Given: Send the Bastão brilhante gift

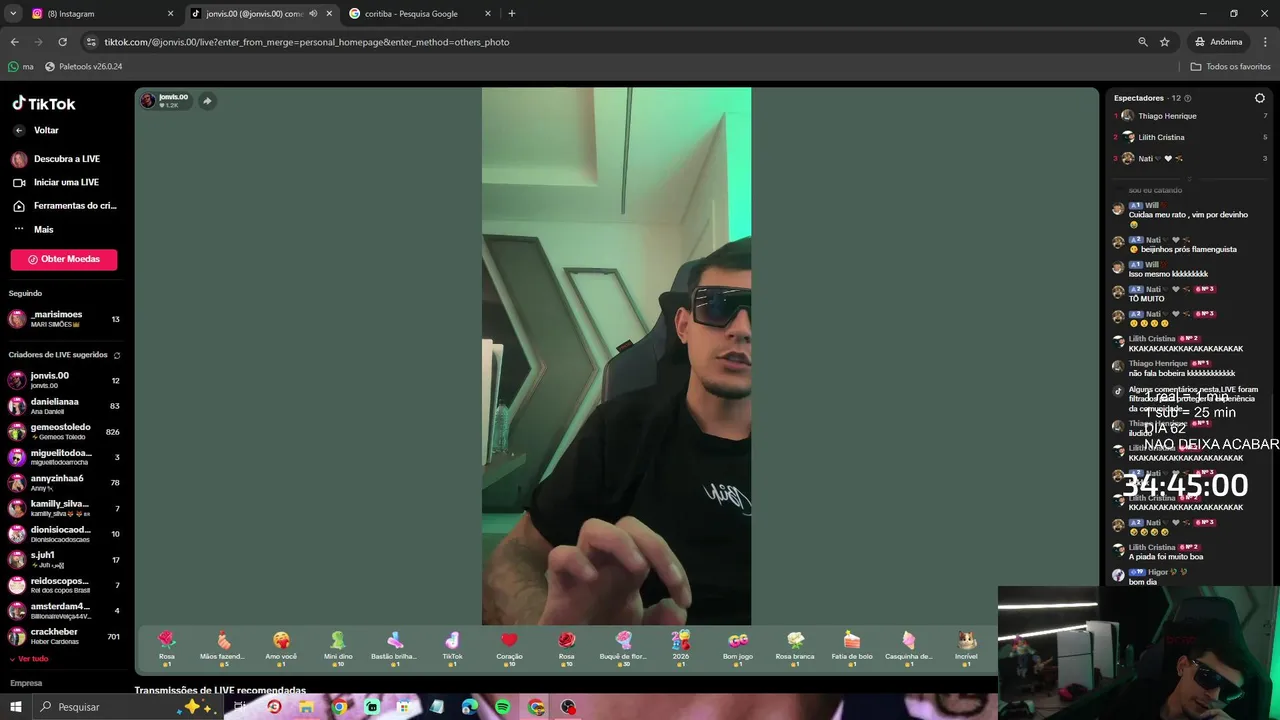Looking at the screenshot, I should 395,648.
